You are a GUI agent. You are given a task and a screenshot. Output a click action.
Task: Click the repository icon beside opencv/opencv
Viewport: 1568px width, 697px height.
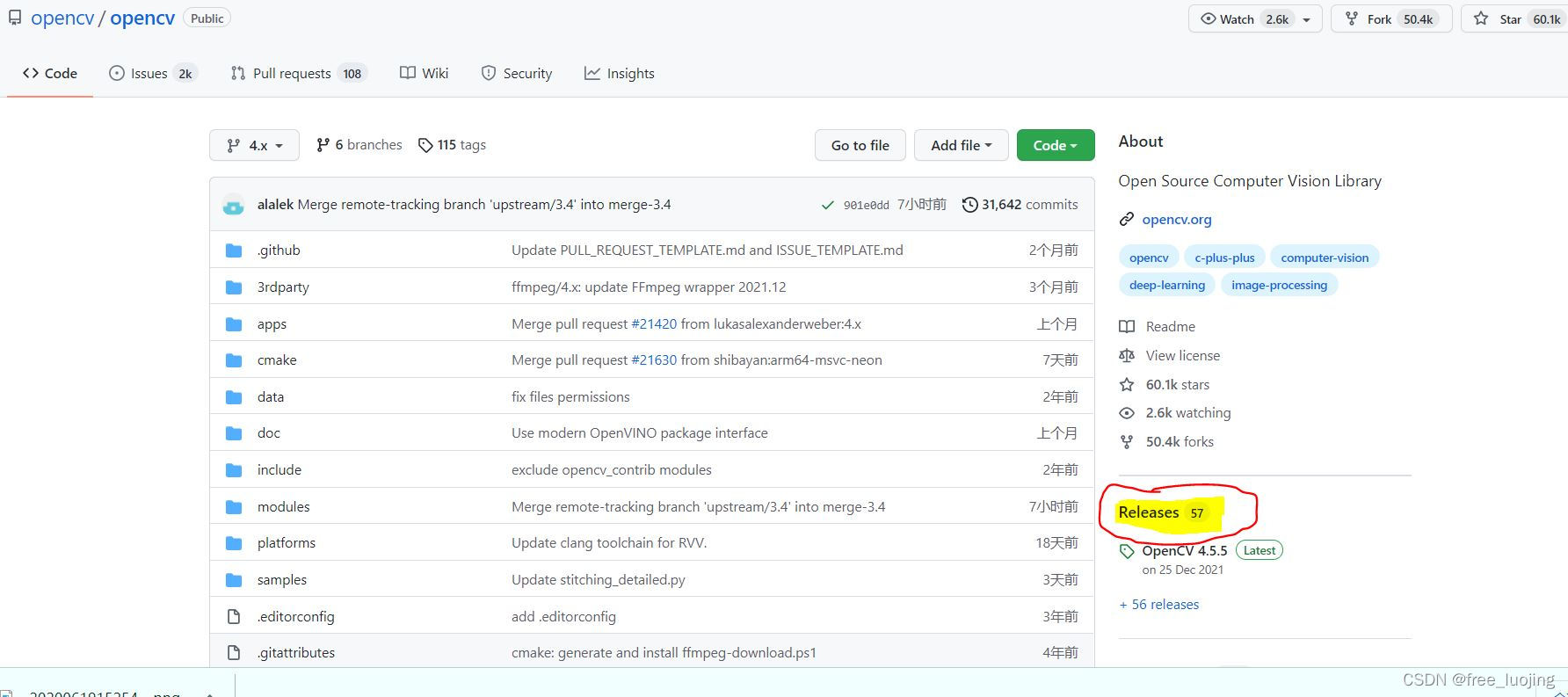pyautogui.click(x=15, y=18)
